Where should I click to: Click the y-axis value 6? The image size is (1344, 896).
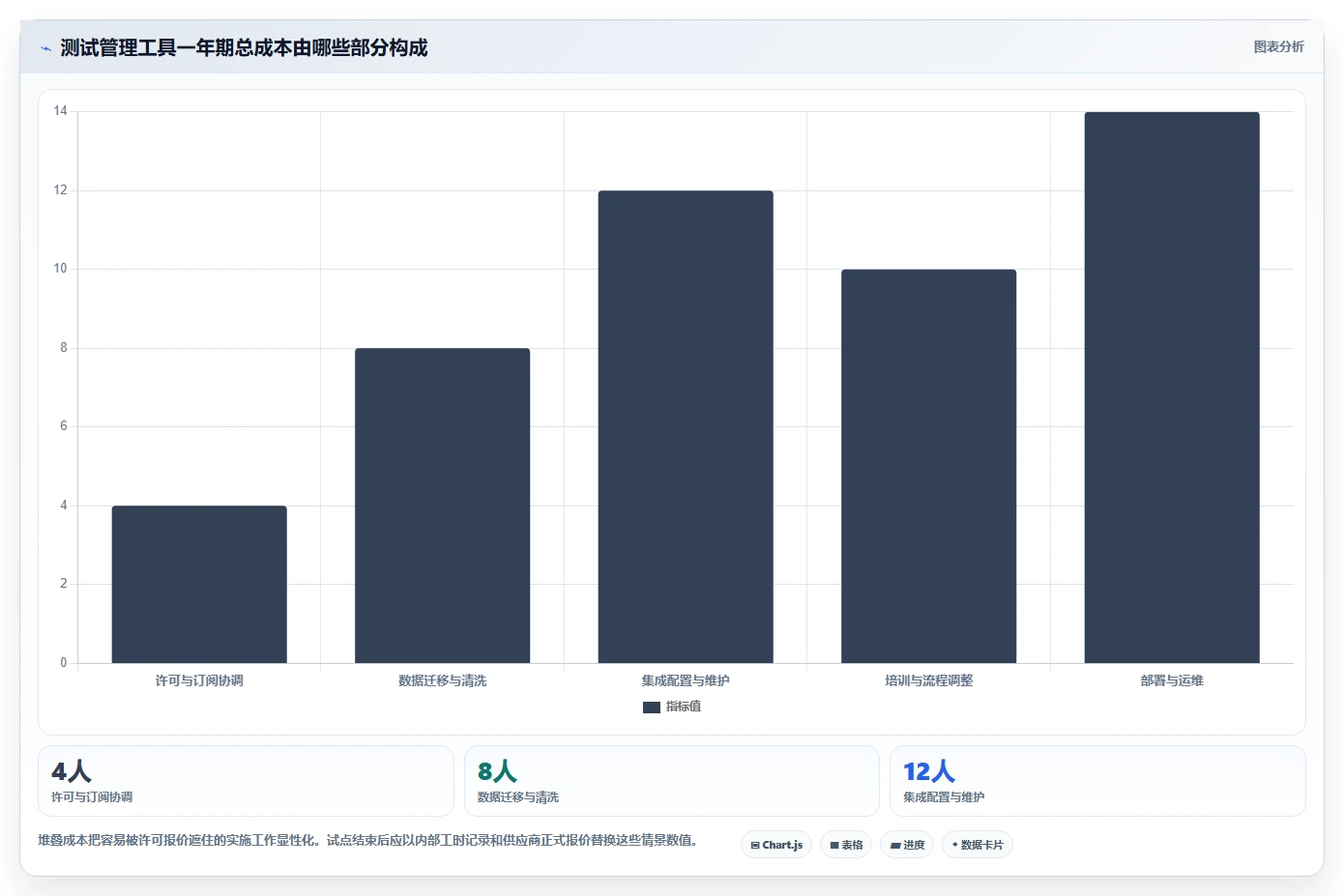[x=64, y=426]
